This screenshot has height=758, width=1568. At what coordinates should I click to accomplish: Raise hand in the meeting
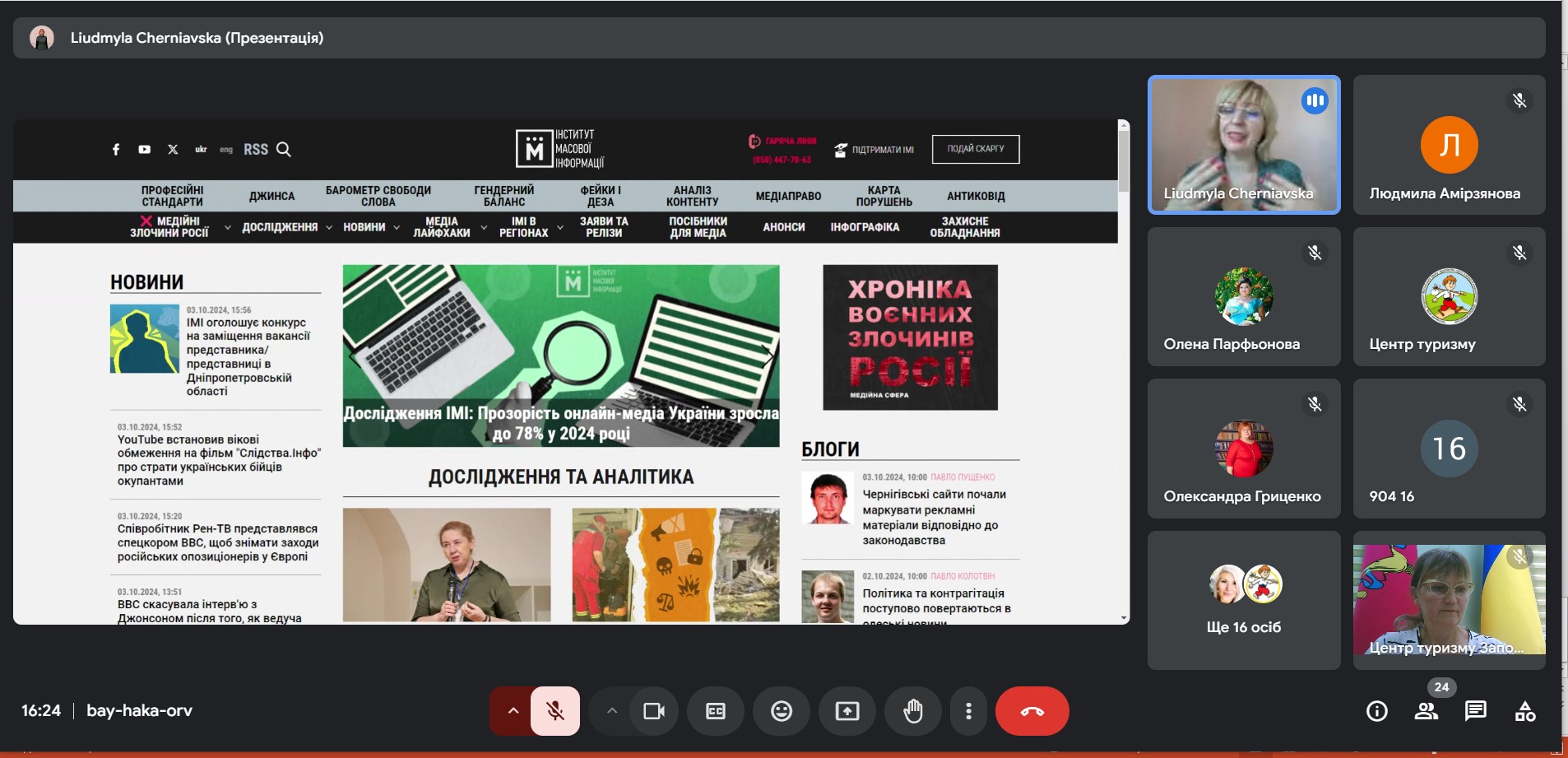913,711
